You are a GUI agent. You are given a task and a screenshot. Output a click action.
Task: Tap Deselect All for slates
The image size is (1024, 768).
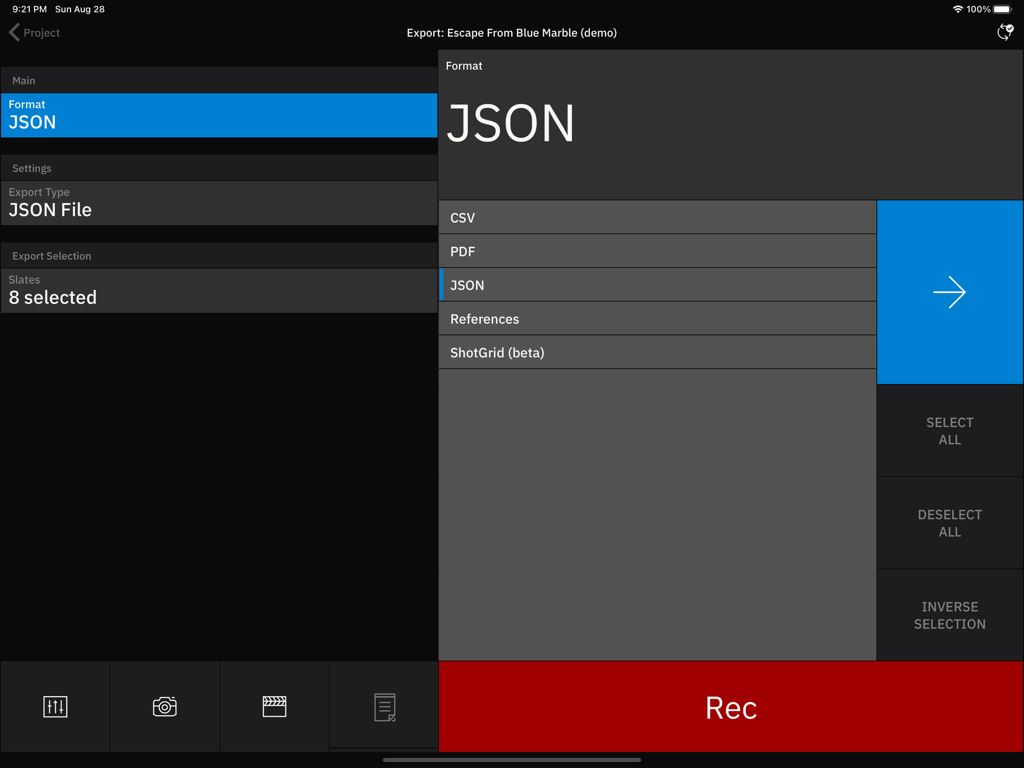point(949,523)
